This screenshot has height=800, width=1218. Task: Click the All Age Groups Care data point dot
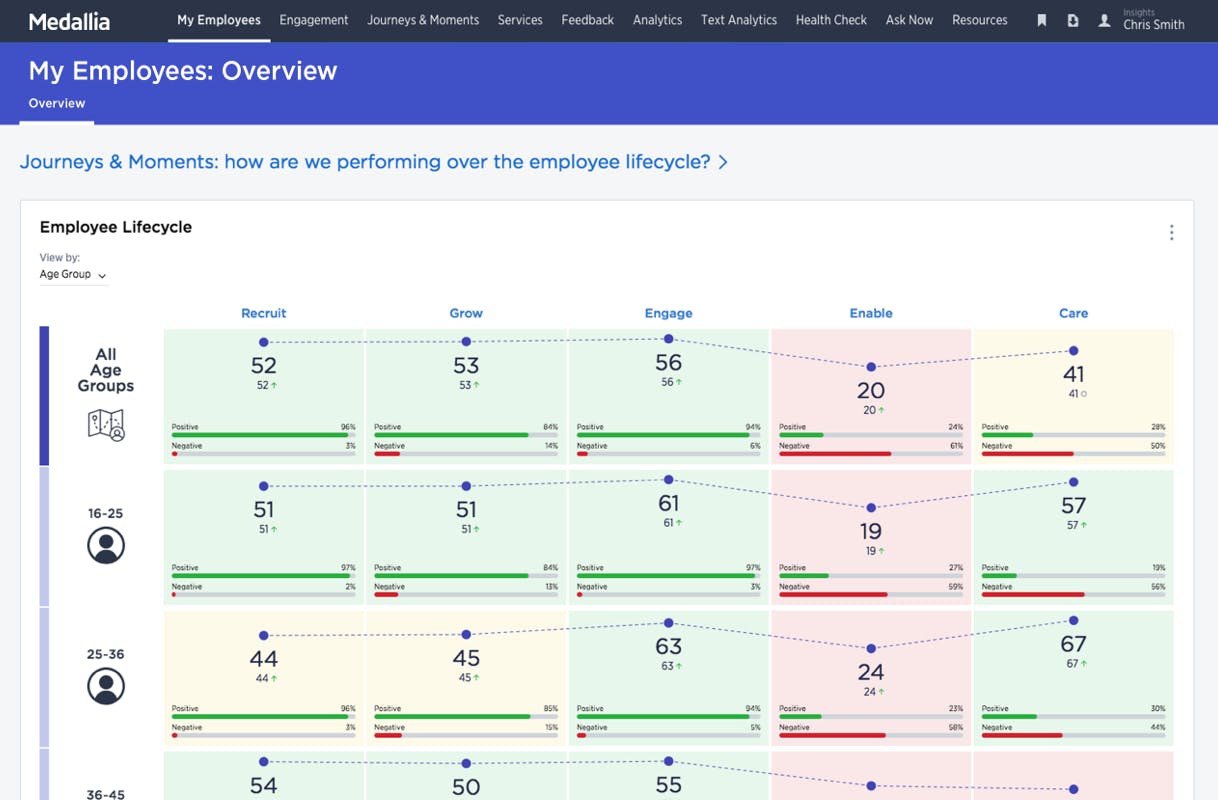(1073, 351)
